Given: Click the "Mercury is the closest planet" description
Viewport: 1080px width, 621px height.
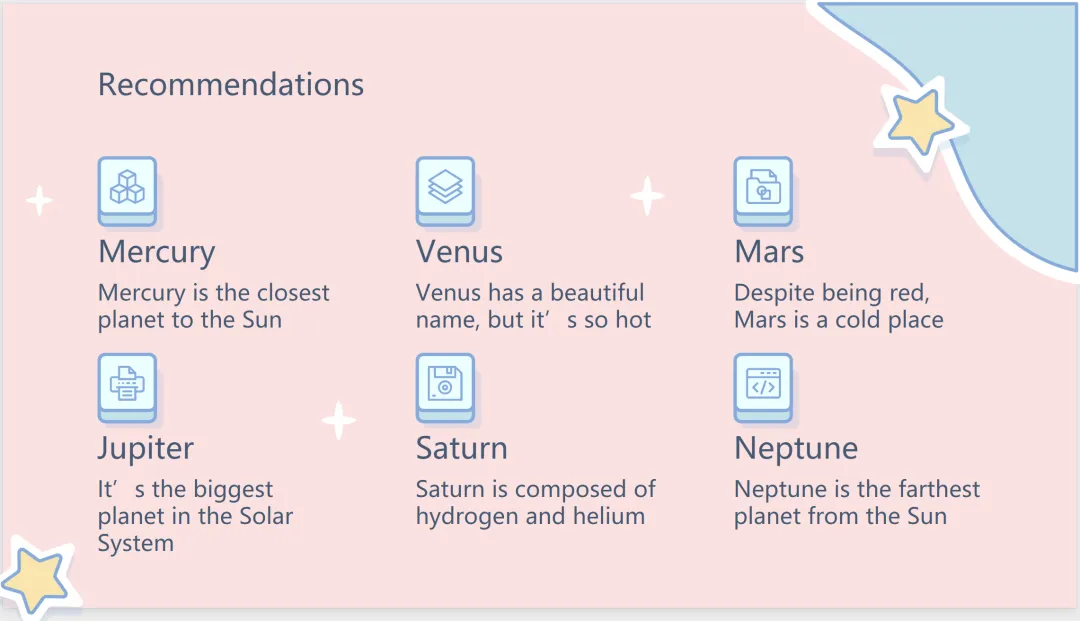Looking at the screenshot, I should pyautogui.click(x=213, y=306).
